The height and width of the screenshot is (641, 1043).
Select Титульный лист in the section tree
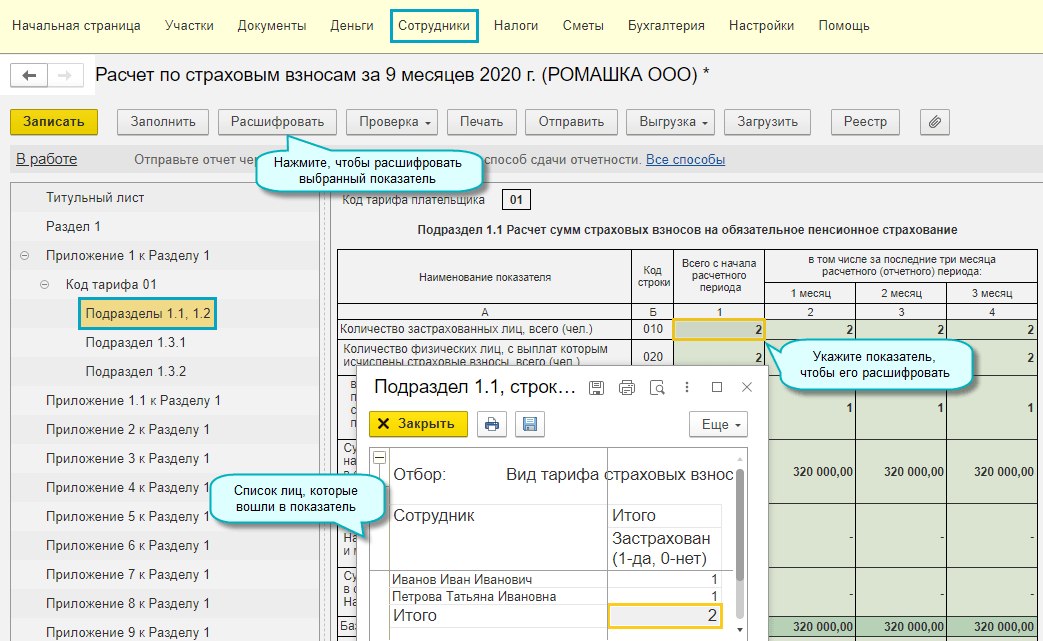tap(95, 197)
